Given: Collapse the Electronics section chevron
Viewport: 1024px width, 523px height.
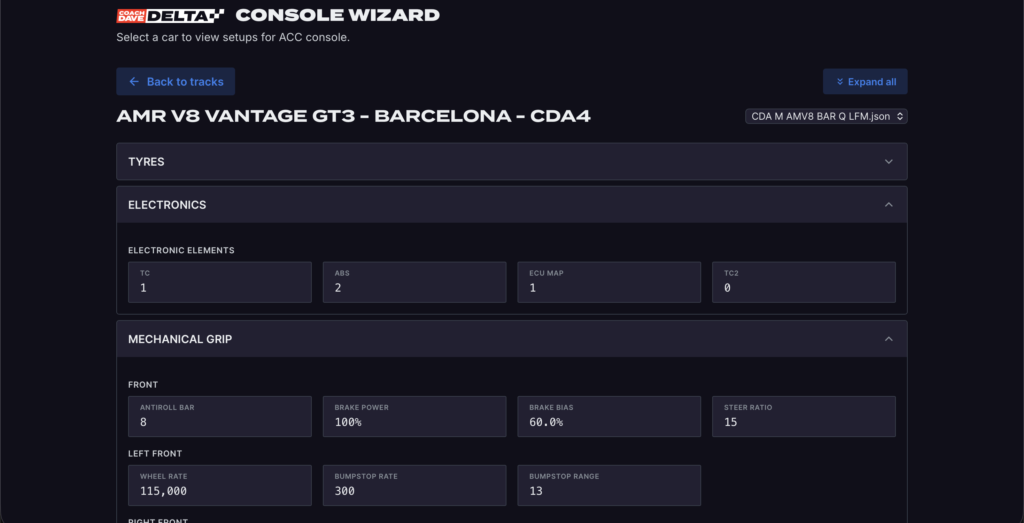Looking at the screenshot, I should (889, 205).
